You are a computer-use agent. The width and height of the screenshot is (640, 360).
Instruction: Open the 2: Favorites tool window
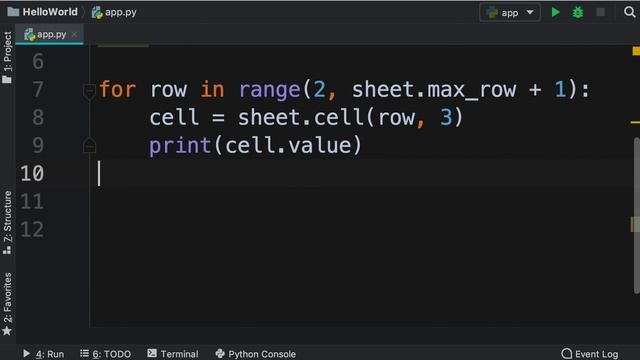pyautogui.click(x=8, y=304)
